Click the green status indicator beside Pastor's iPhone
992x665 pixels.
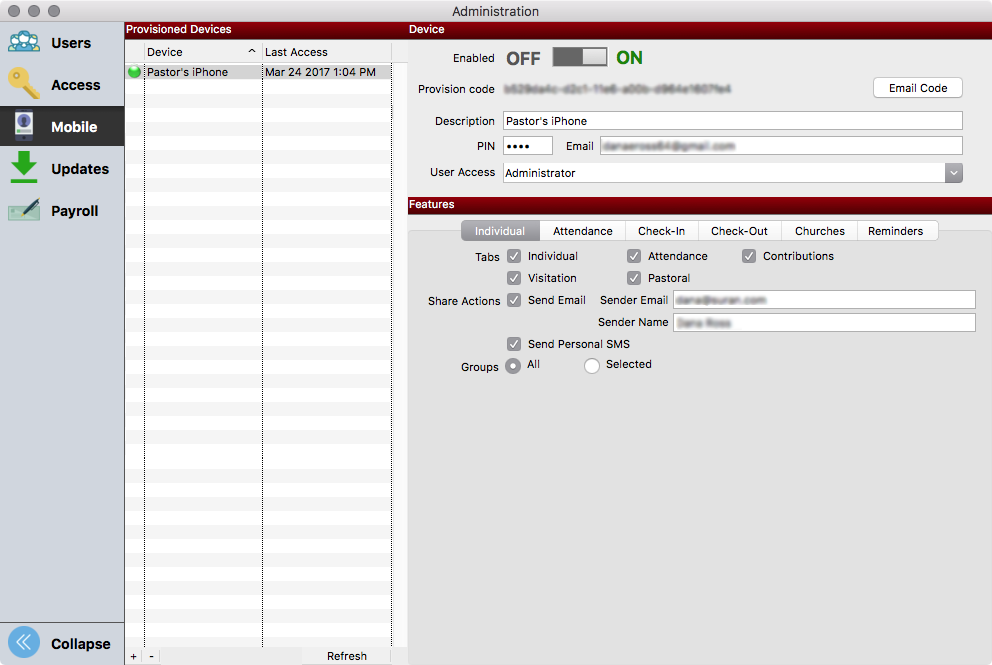pyautogui.click(x=134, y=71)
